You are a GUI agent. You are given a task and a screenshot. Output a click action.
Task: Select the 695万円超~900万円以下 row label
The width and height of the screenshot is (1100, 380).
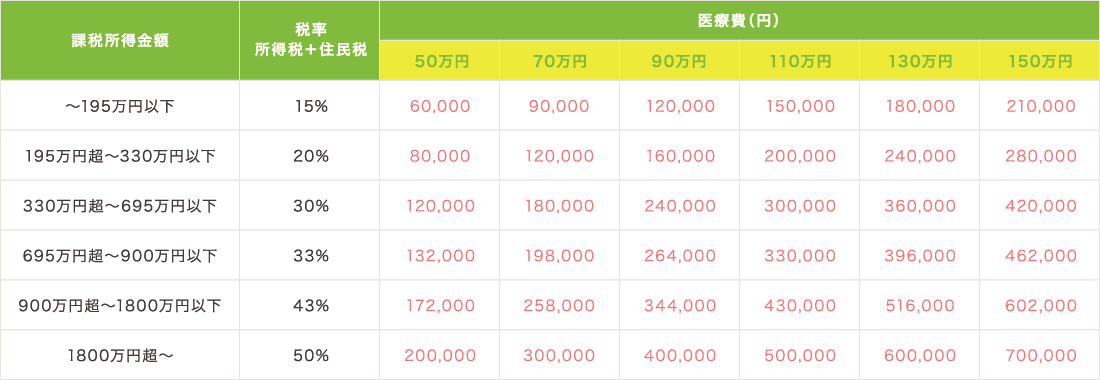119,255
